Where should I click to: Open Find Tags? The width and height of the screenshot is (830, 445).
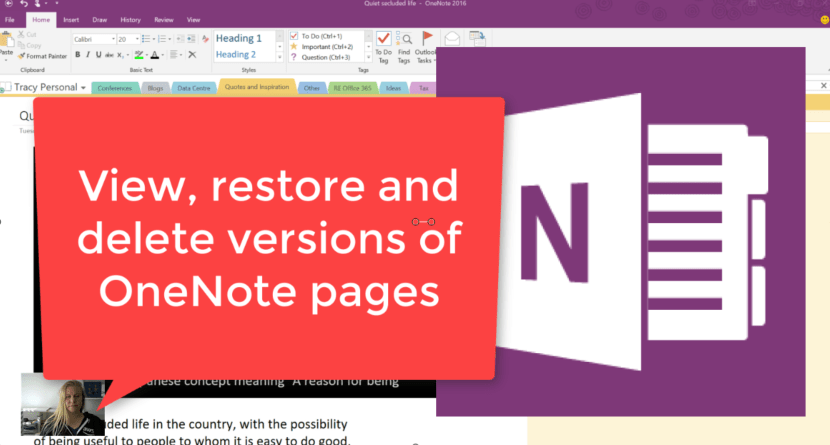(x=404, y=42)
